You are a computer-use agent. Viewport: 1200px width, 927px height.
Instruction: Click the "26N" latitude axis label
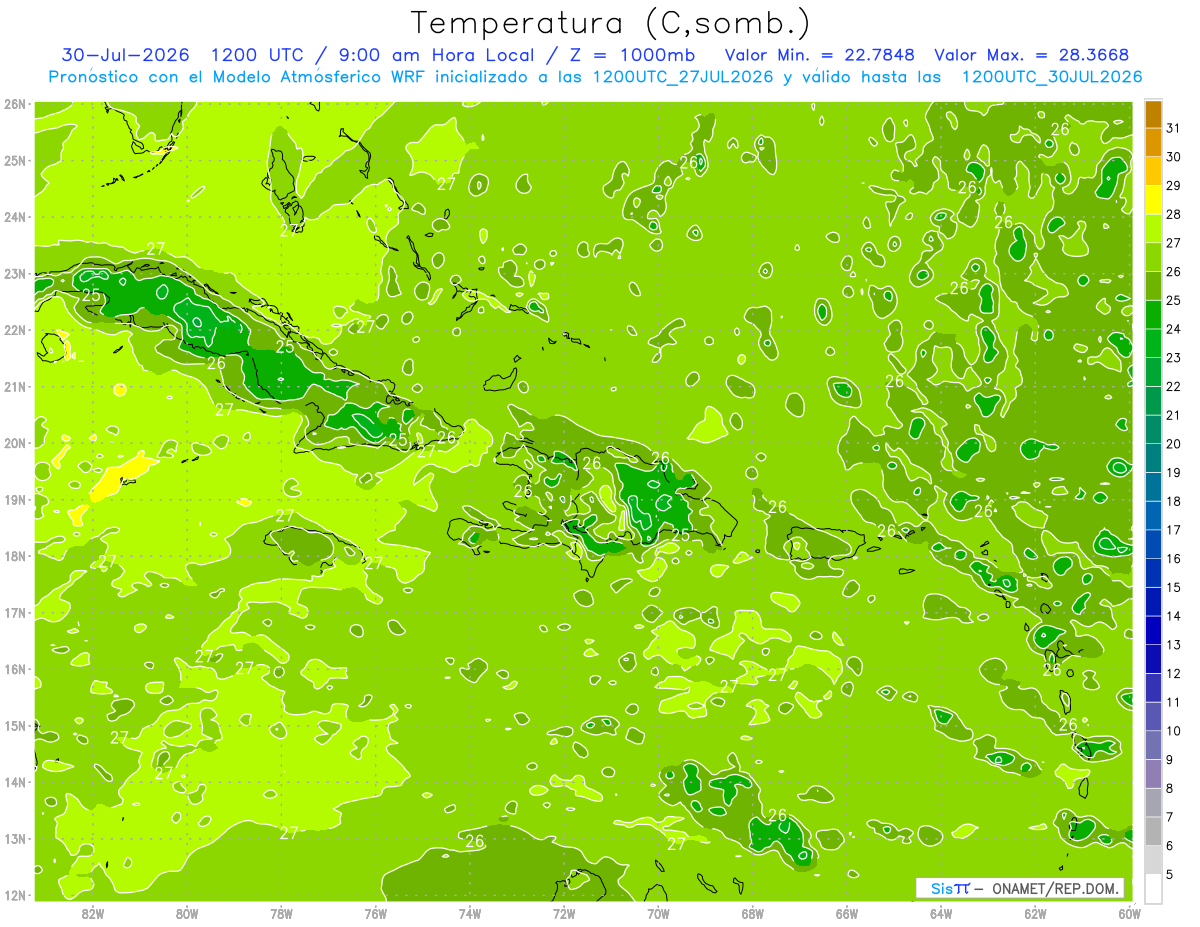15,104
